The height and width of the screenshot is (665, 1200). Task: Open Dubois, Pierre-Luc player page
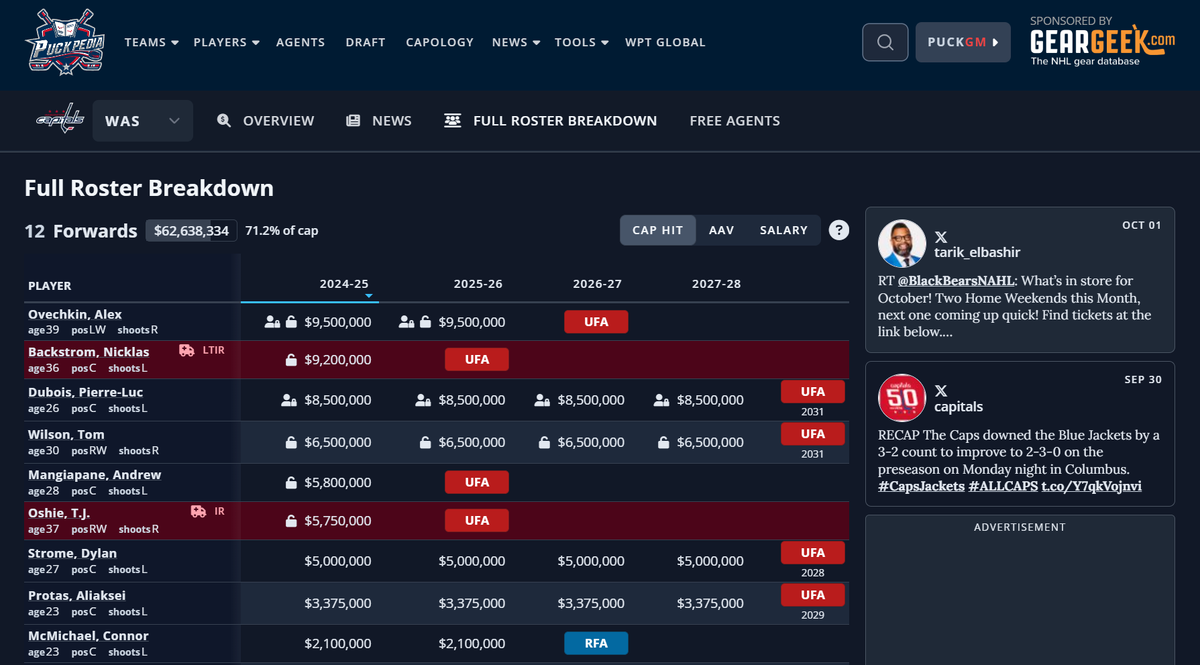tap(87, 393)
